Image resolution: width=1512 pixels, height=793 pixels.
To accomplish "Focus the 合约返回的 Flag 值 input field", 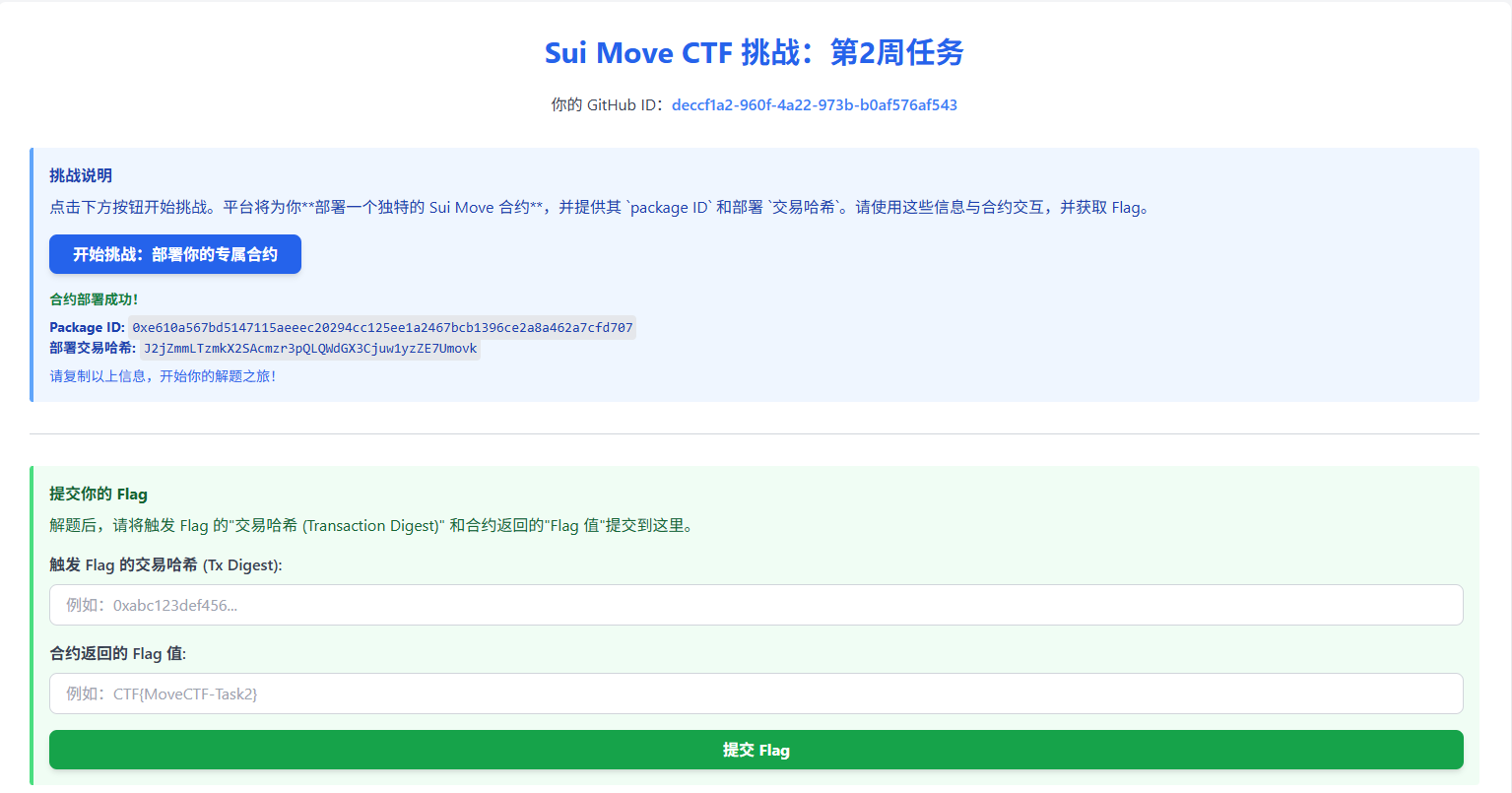I will 756,694.
